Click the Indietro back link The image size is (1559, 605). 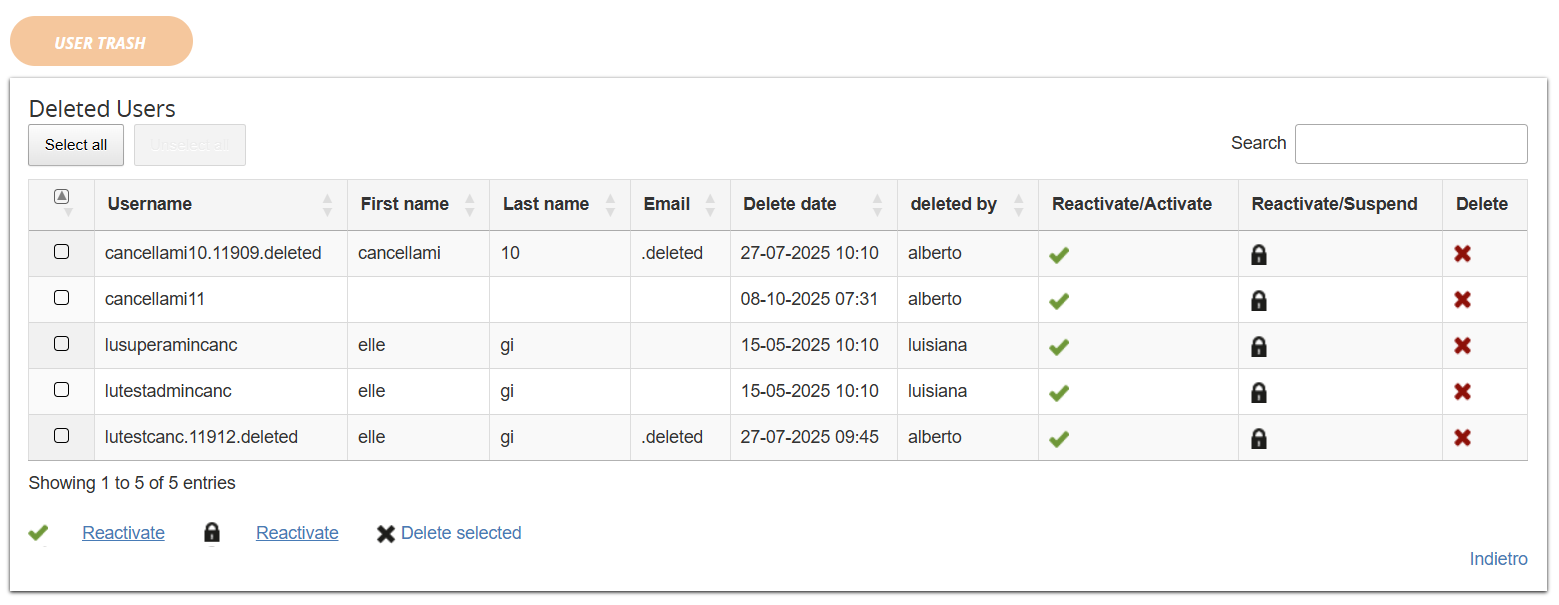pyautogui.click(x=1498, y=559)
